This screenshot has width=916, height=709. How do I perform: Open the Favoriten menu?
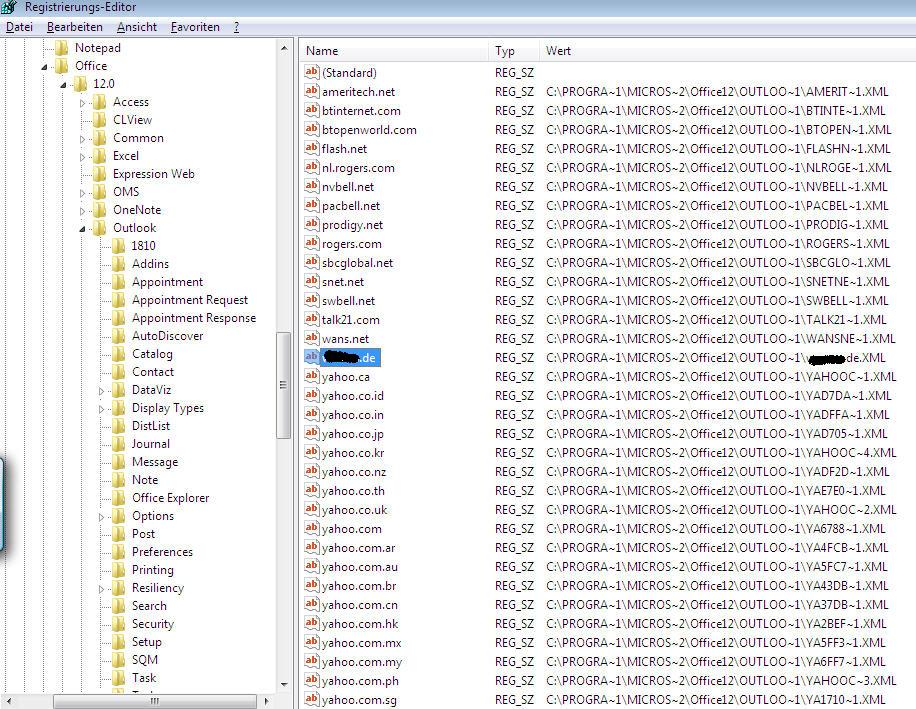click(x=195, y=27)
